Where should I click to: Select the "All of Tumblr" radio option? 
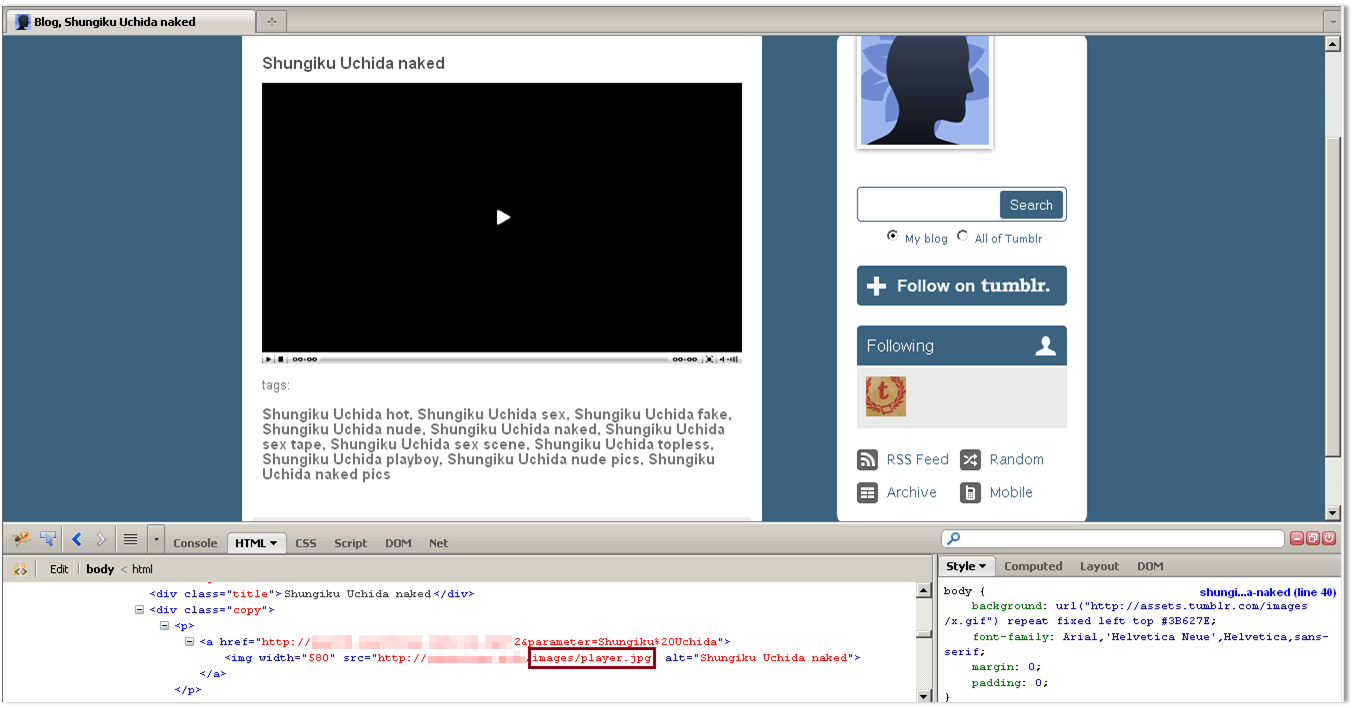[x=962, y=237]
